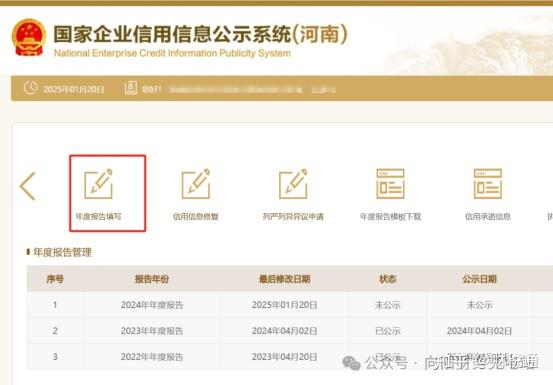The image size is (553, 385).
Task: Click 公示日期 cell for the 2023 report
Action: point(479,331)
